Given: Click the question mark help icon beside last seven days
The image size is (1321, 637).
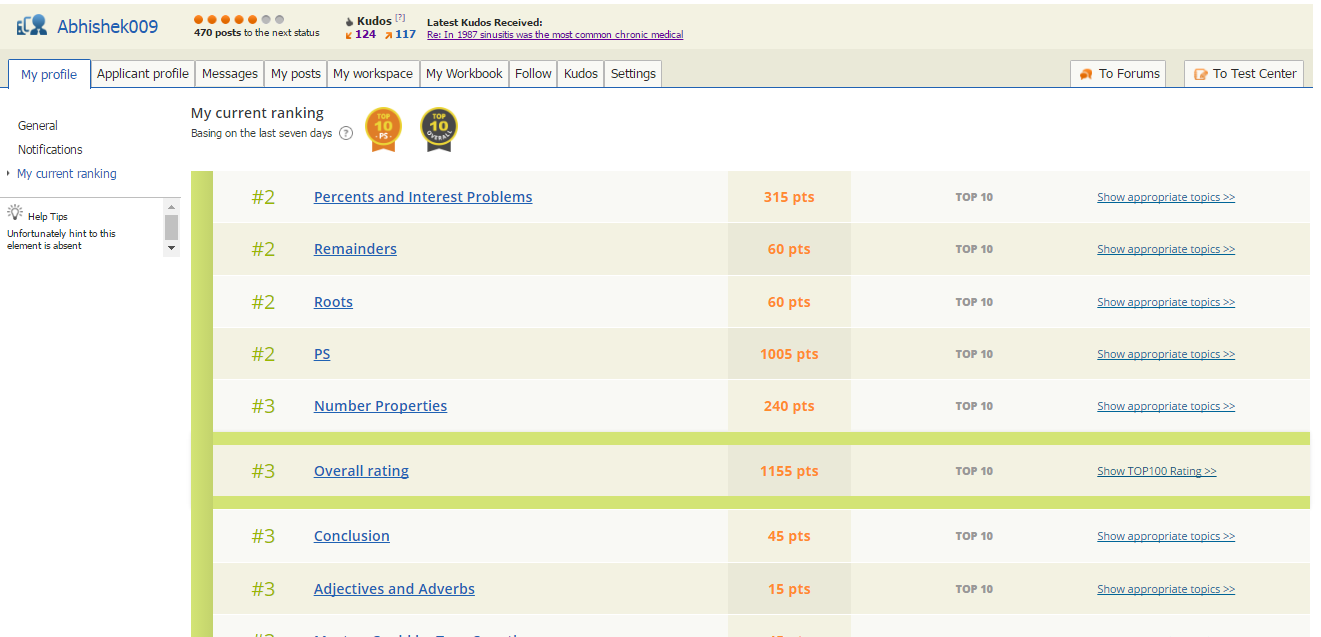Looking at the screenshot, I should pyautogui.click(x=346, y=133).
